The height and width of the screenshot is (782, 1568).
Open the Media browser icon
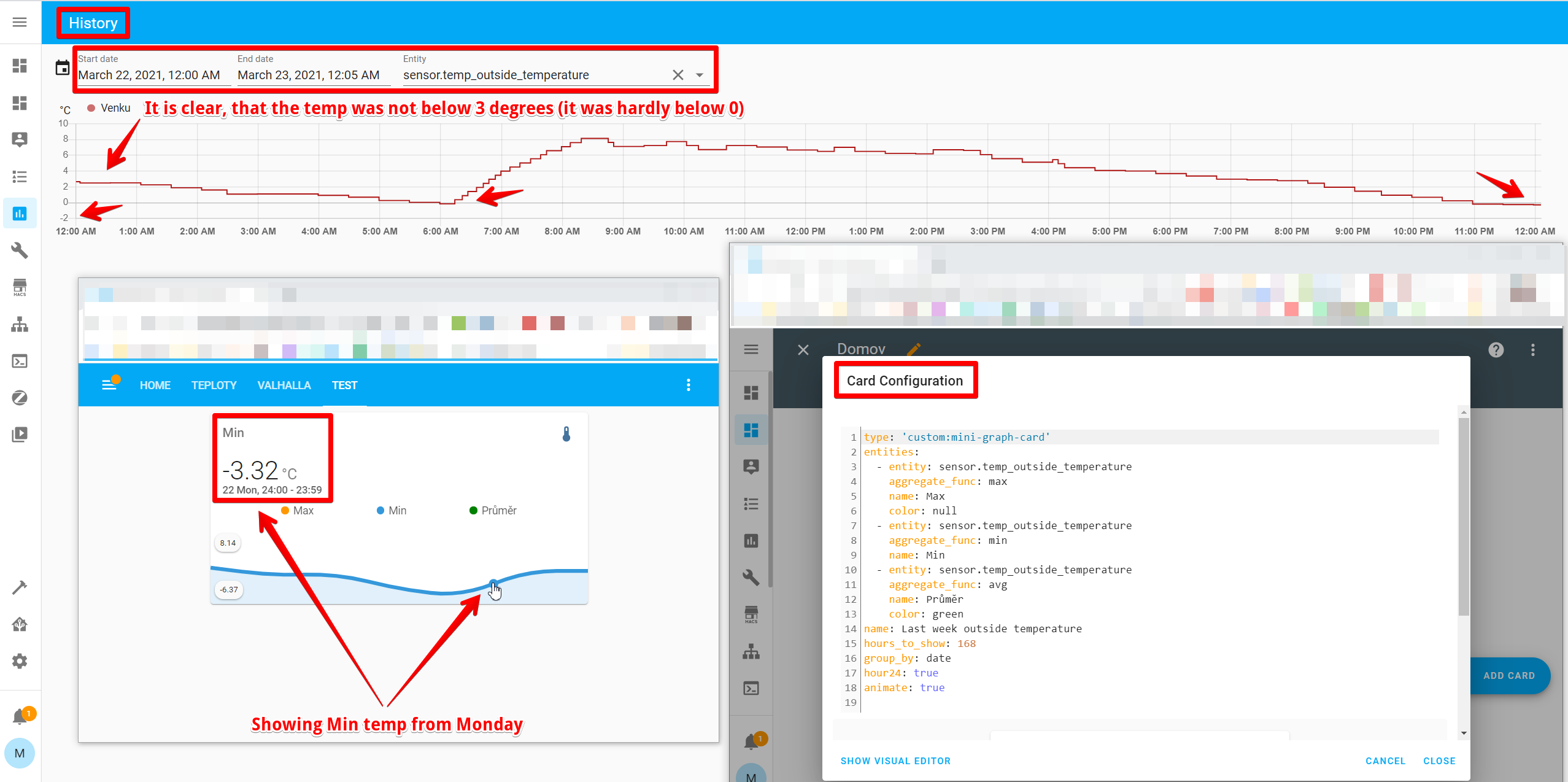coord(20,434)
